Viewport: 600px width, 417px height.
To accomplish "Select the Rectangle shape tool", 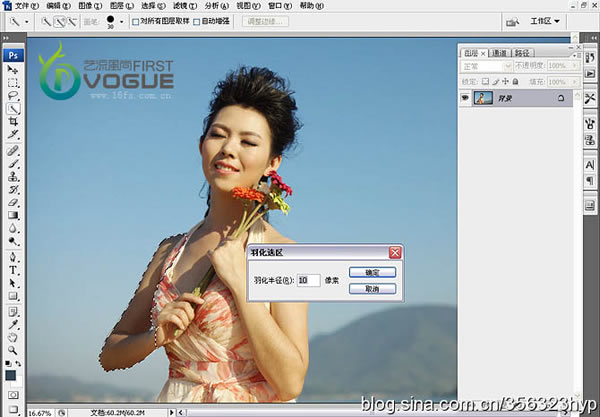I will (x=13, y=296).
